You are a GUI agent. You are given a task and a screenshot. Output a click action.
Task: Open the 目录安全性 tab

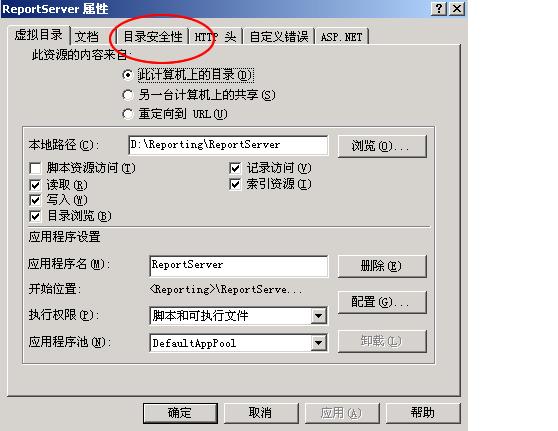click(x=152, y=37)
